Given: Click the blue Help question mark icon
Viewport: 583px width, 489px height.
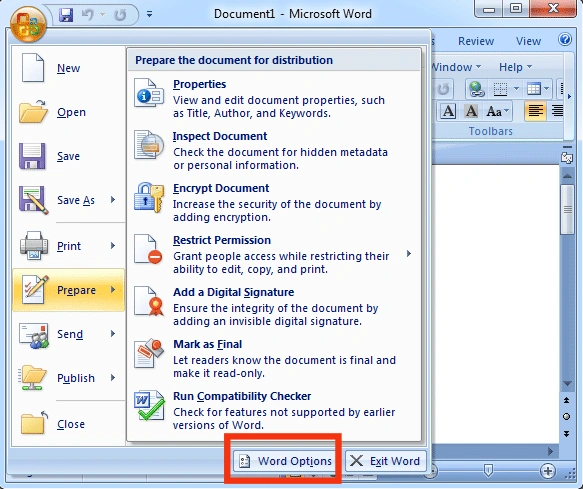Looking at the screenshot, I should [565, 39].
